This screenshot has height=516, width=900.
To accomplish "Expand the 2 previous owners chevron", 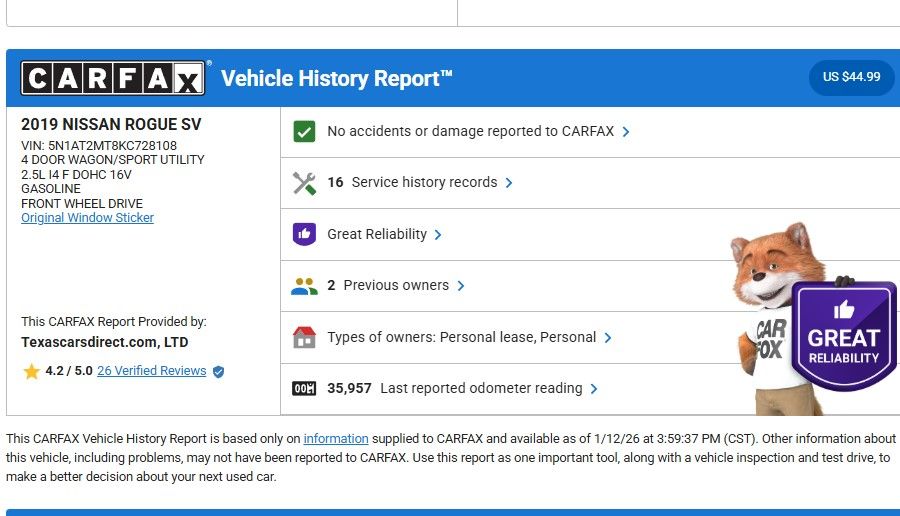I will (x=460, y=286).
